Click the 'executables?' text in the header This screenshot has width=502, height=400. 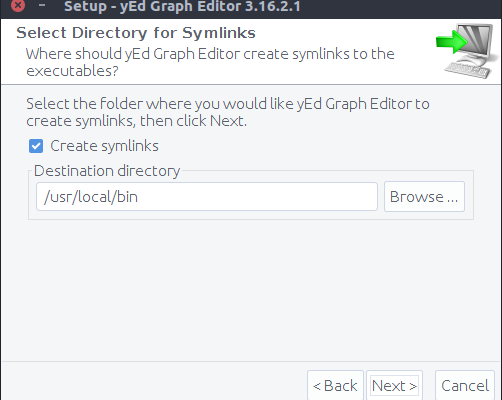[x=72, y=71]
